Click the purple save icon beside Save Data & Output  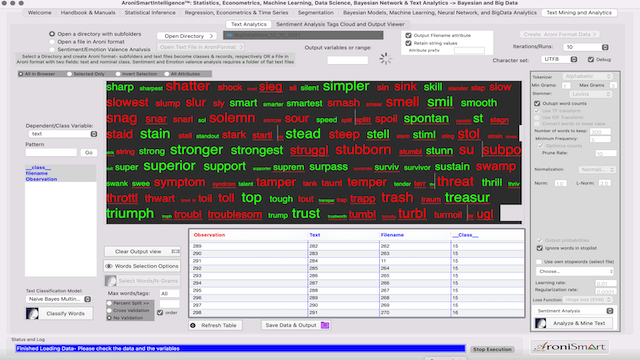pyautogui.click(x=325, y=325)
